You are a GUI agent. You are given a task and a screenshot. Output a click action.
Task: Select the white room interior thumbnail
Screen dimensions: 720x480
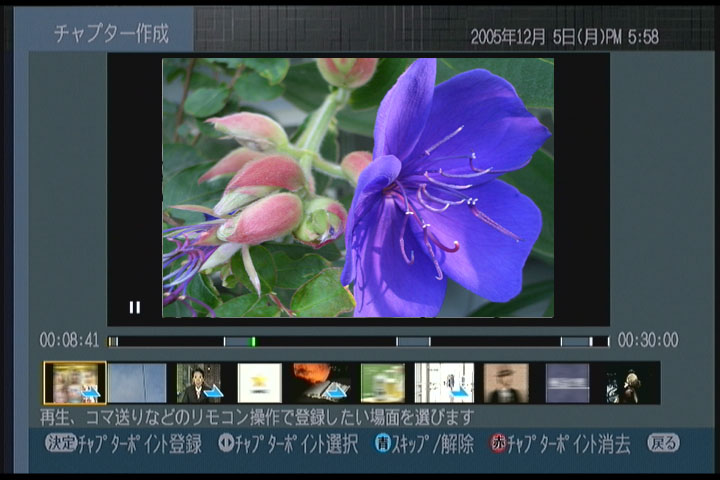(444, 383)
